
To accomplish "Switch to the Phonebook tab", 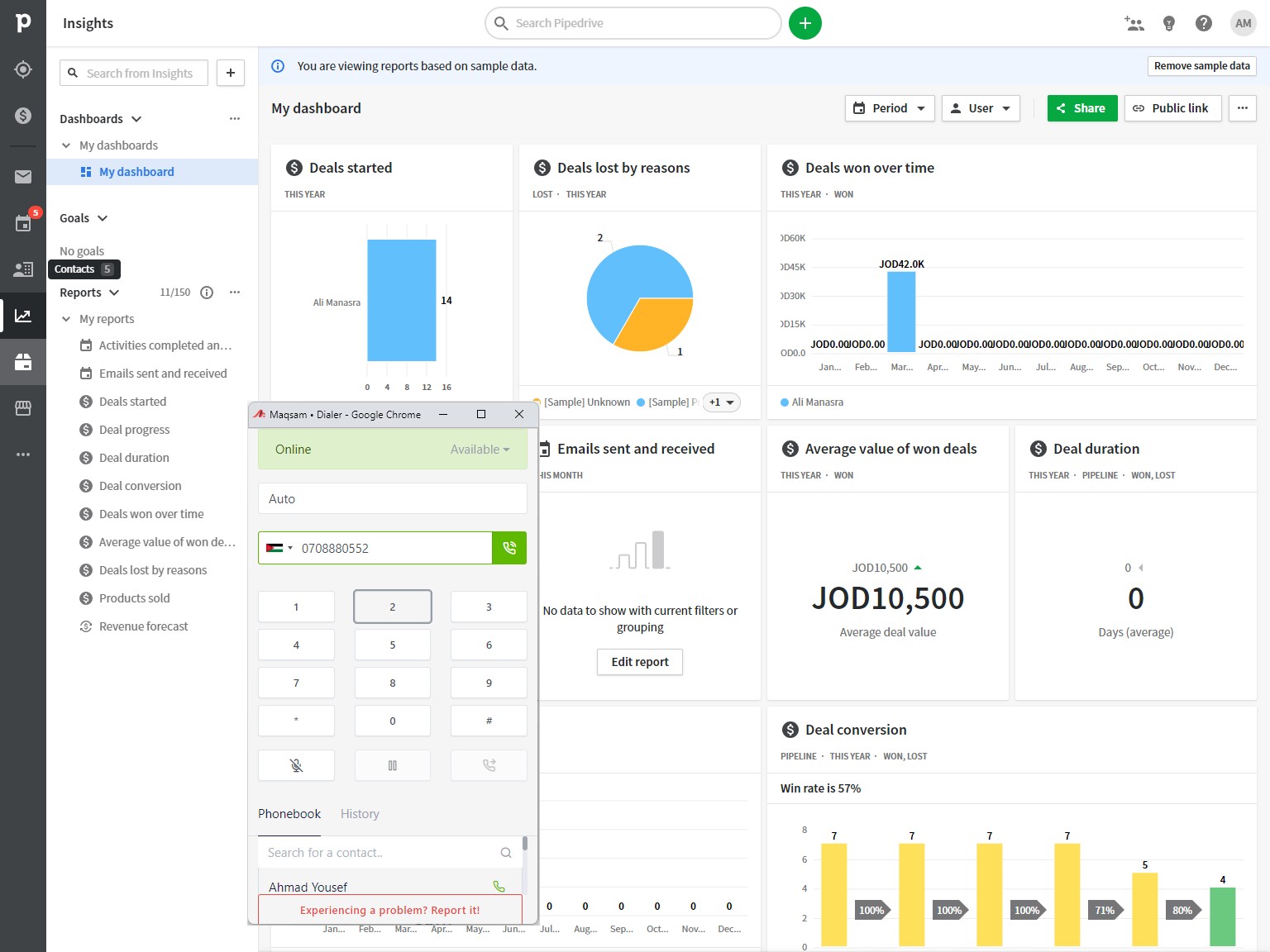I will (x=289, y=814).
